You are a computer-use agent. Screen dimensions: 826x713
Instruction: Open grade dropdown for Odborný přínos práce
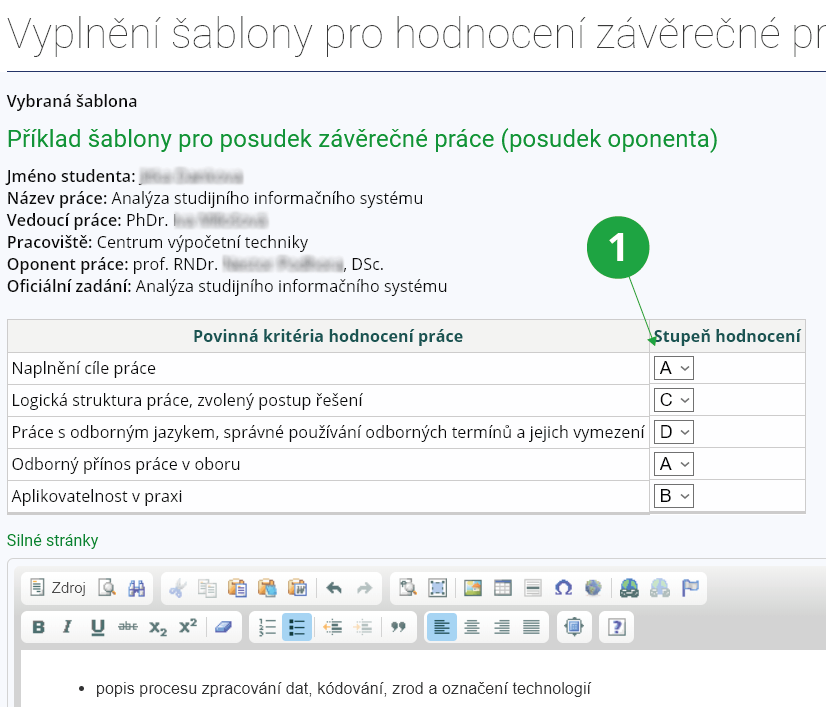click(673, 464)
